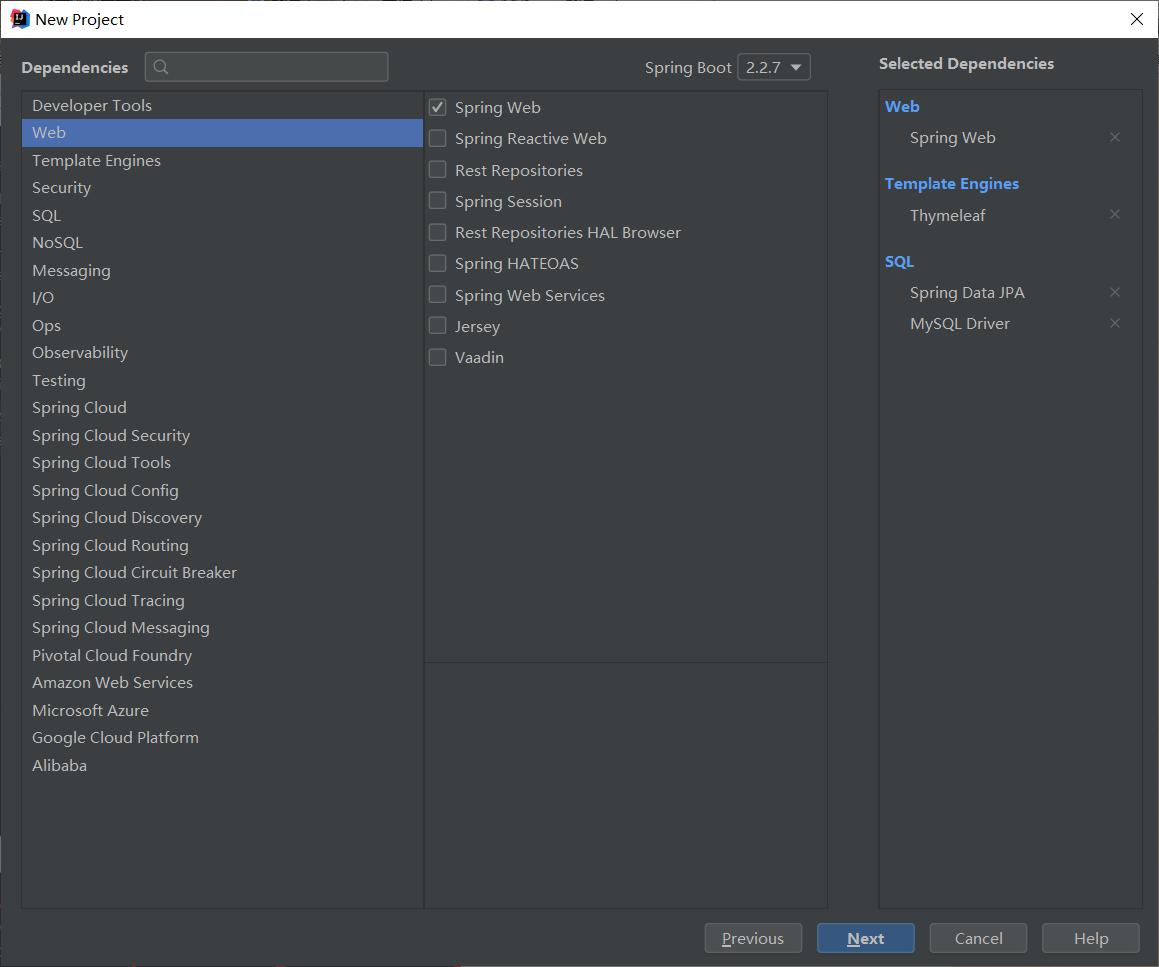Remove Spring Web from selected dependencies

(x=1115, y=138)
